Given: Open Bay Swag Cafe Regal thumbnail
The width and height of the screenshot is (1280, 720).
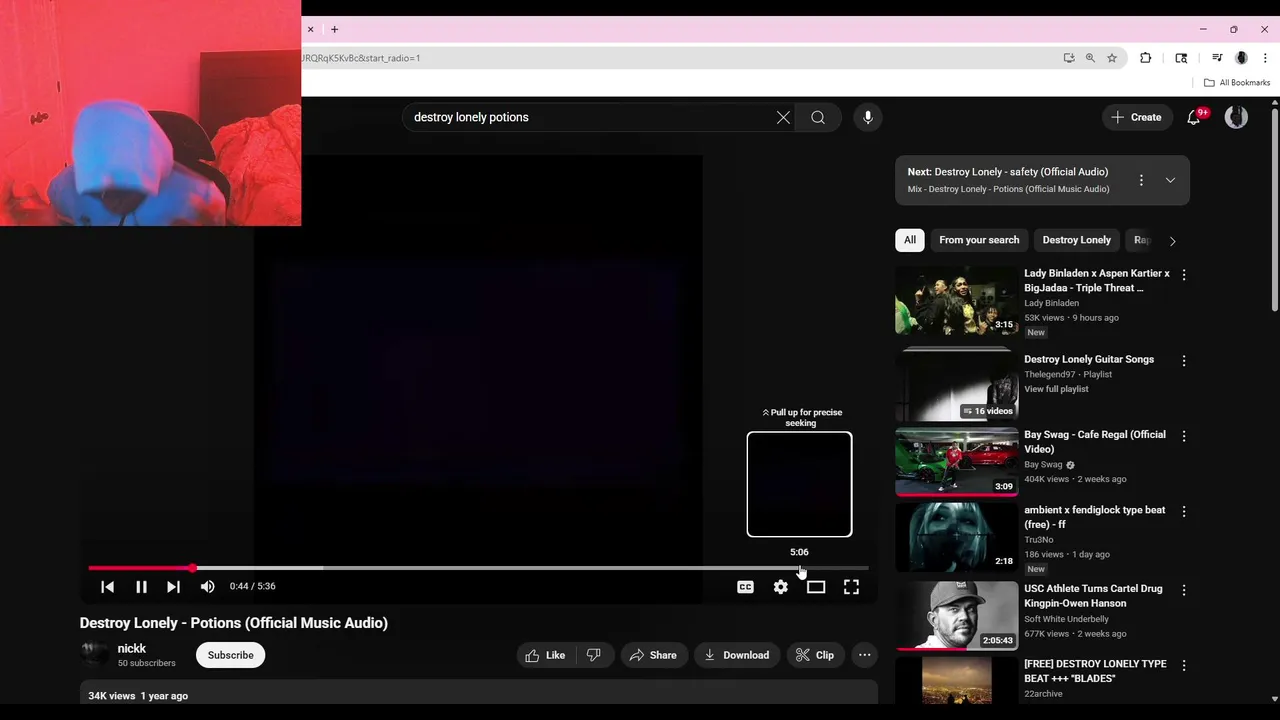Looking at the screenshot, I should click(956, 462).
